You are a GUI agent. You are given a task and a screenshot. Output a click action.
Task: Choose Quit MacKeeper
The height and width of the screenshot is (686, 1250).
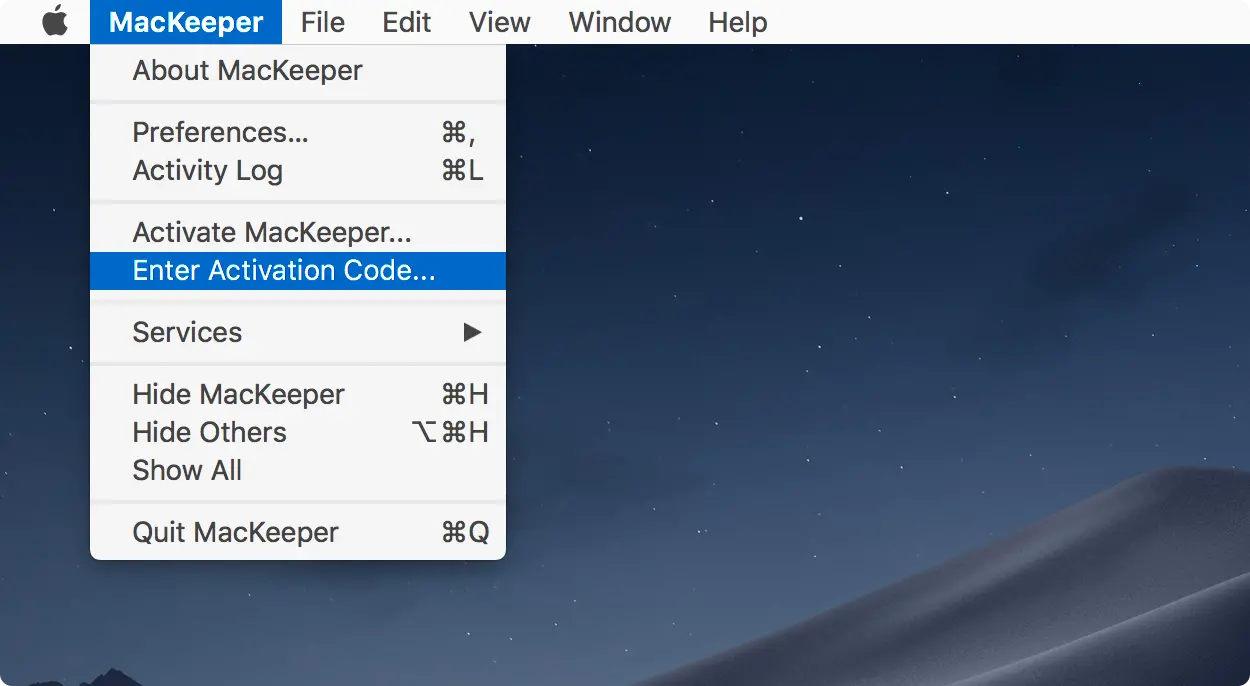(x=298, y=532)
